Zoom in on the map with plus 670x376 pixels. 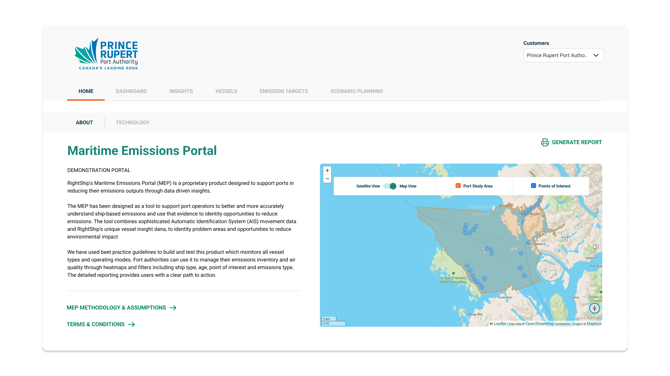pyautogui.click(x=327, y=170)
